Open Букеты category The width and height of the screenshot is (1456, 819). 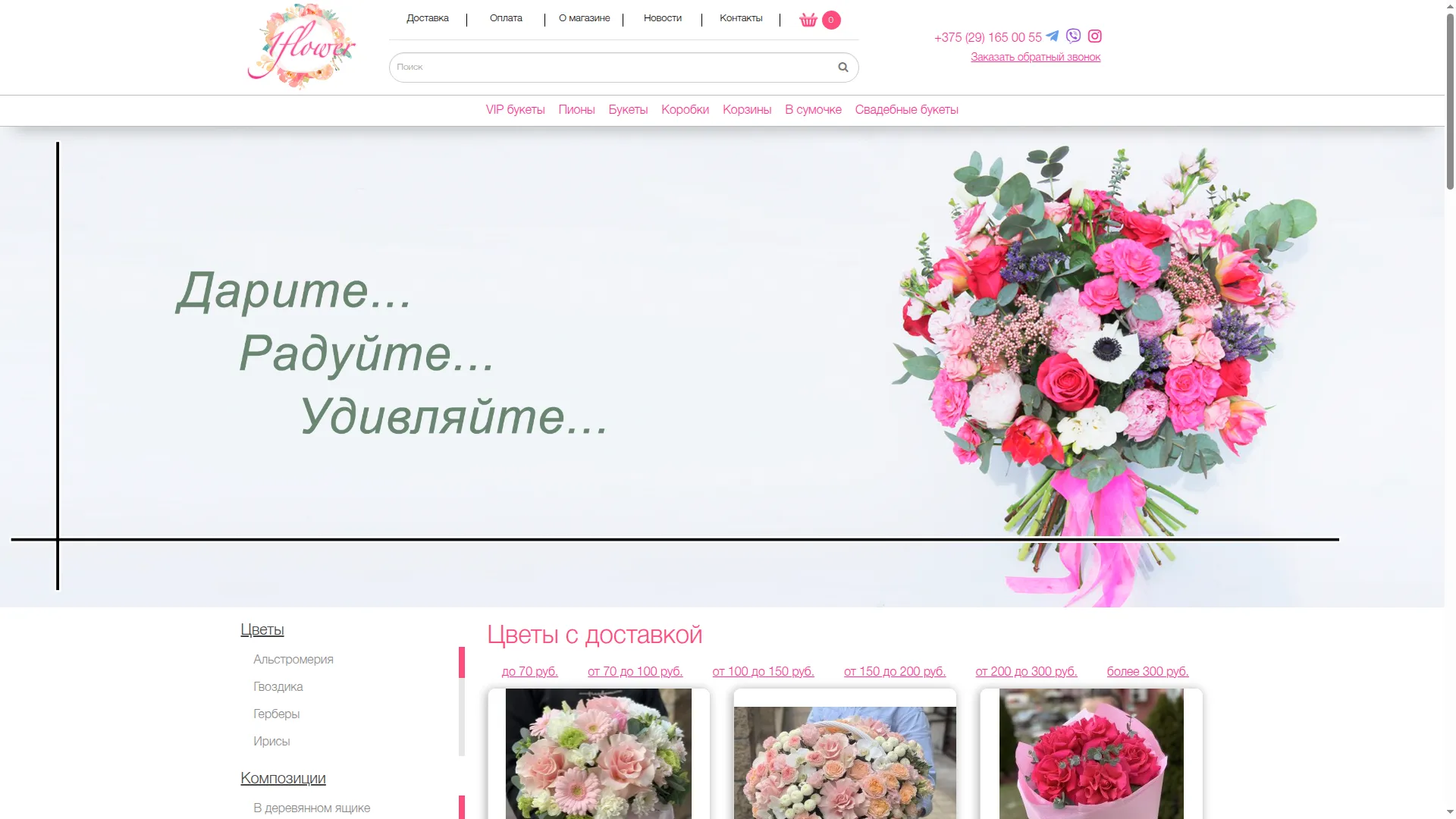(628, 110)
